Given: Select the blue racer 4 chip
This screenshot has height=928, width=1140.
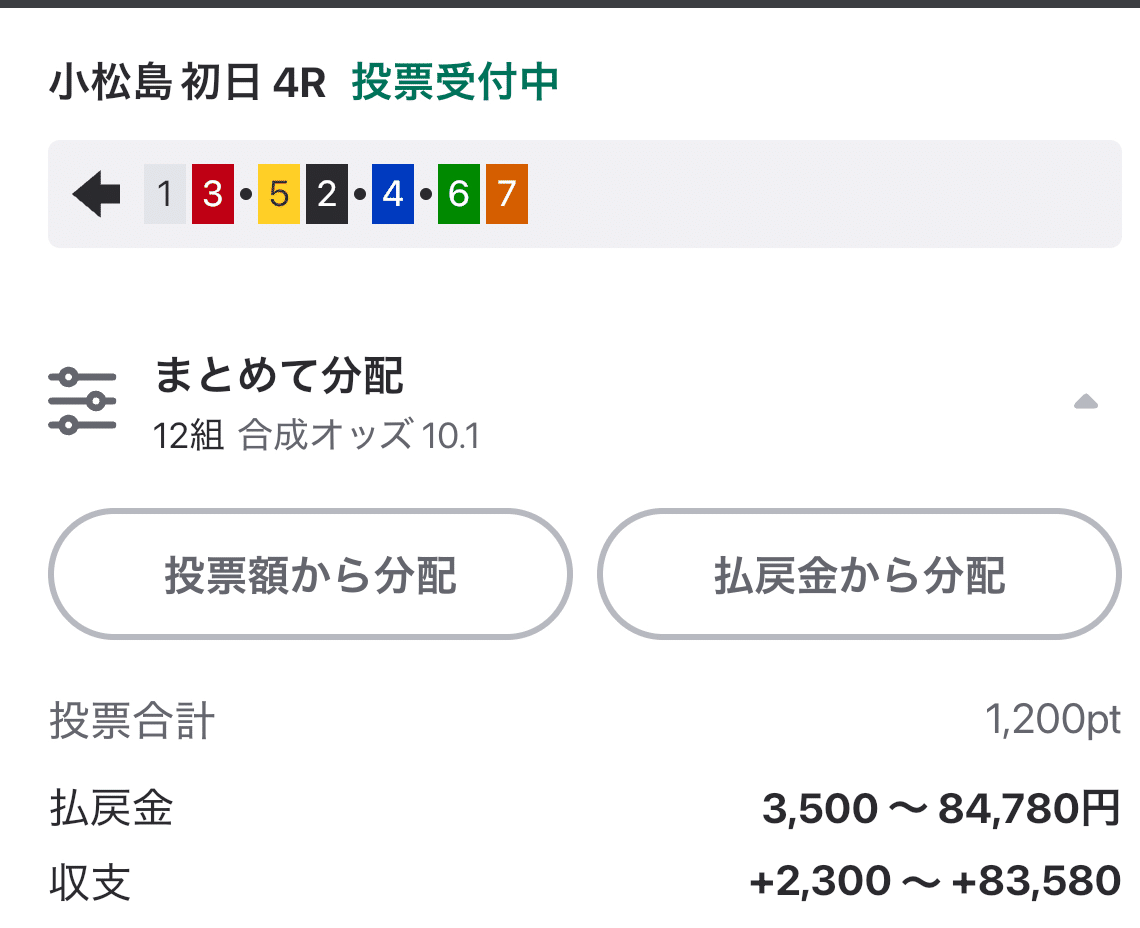Looking at the screenshot, I should 391,195.
